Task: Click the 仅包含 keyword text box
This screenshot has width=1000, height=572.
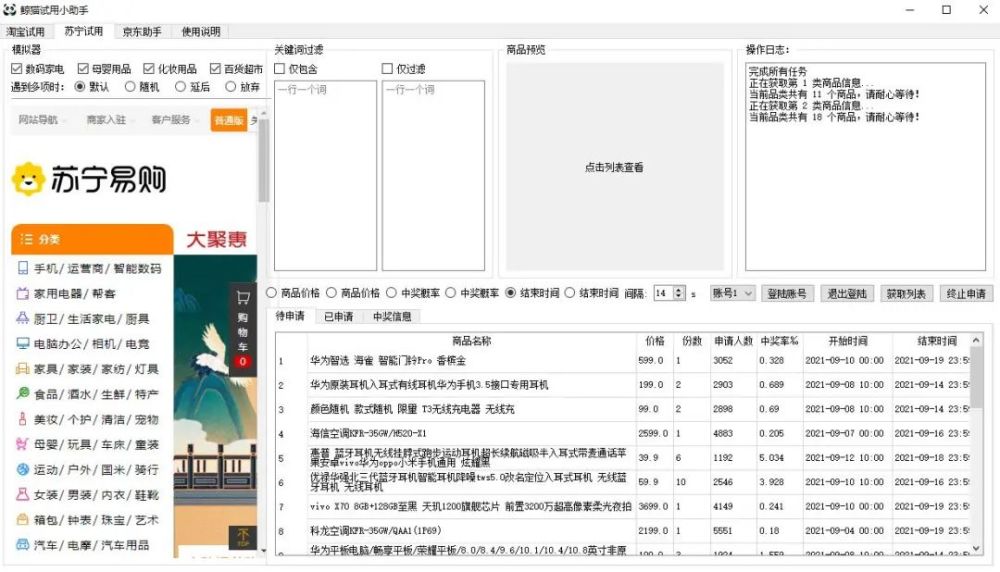Action: [325, 175]
